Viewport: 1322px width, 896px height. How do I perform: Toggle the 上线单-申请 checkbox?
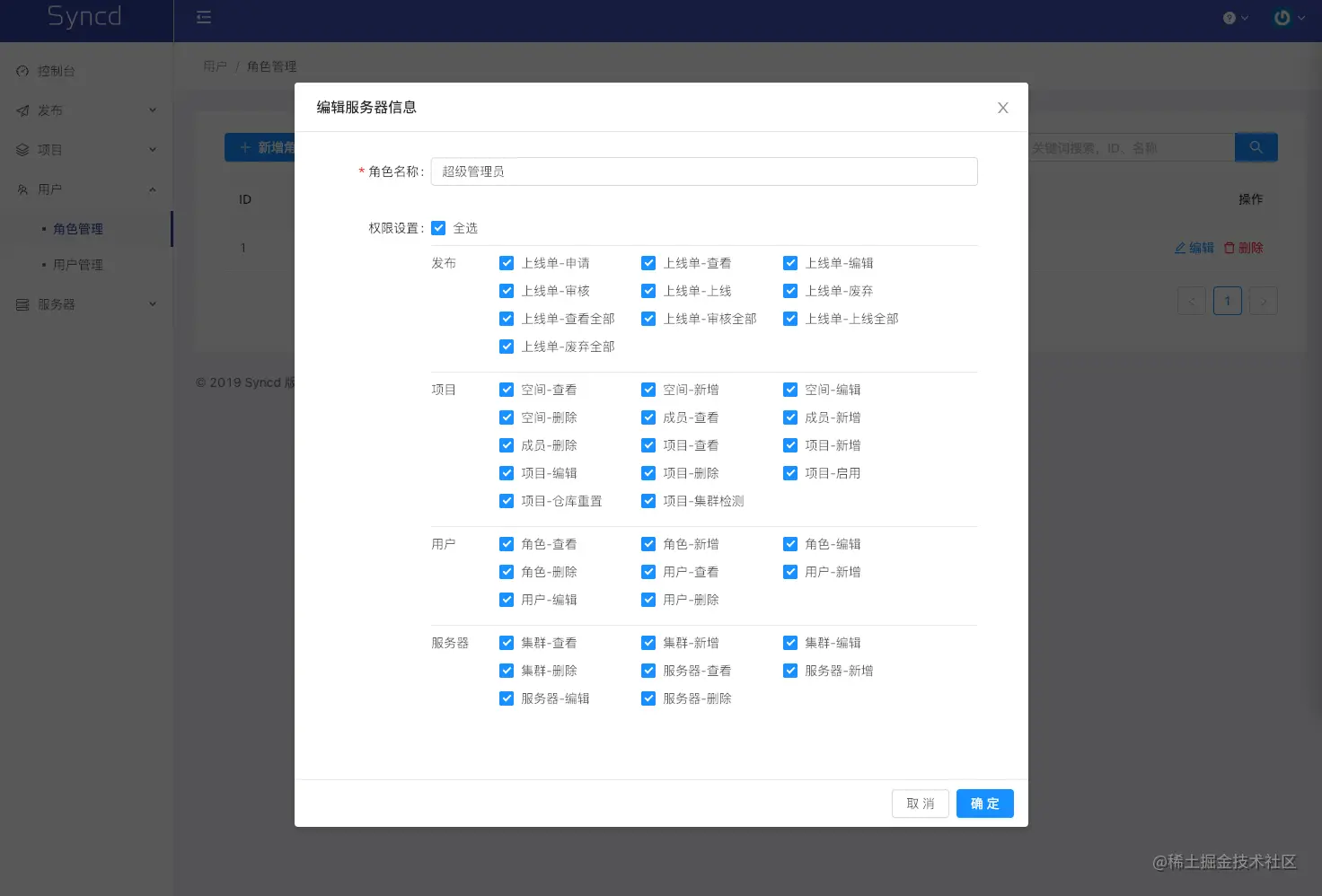pos(507,263)
